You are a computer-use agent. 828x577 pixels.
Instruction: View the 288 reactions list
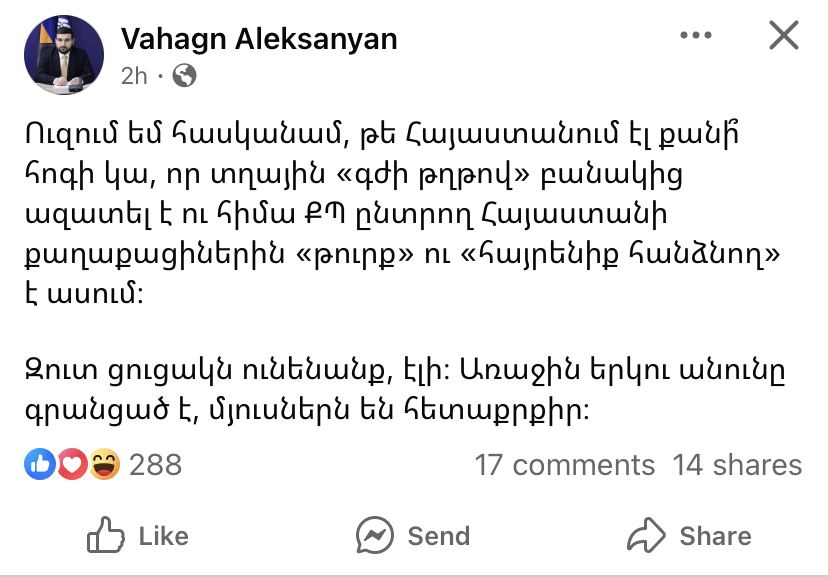[x=155, y=464]
